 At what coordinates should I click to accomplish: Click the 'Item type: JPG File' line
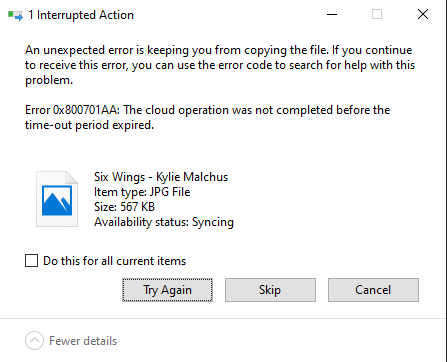142,192
